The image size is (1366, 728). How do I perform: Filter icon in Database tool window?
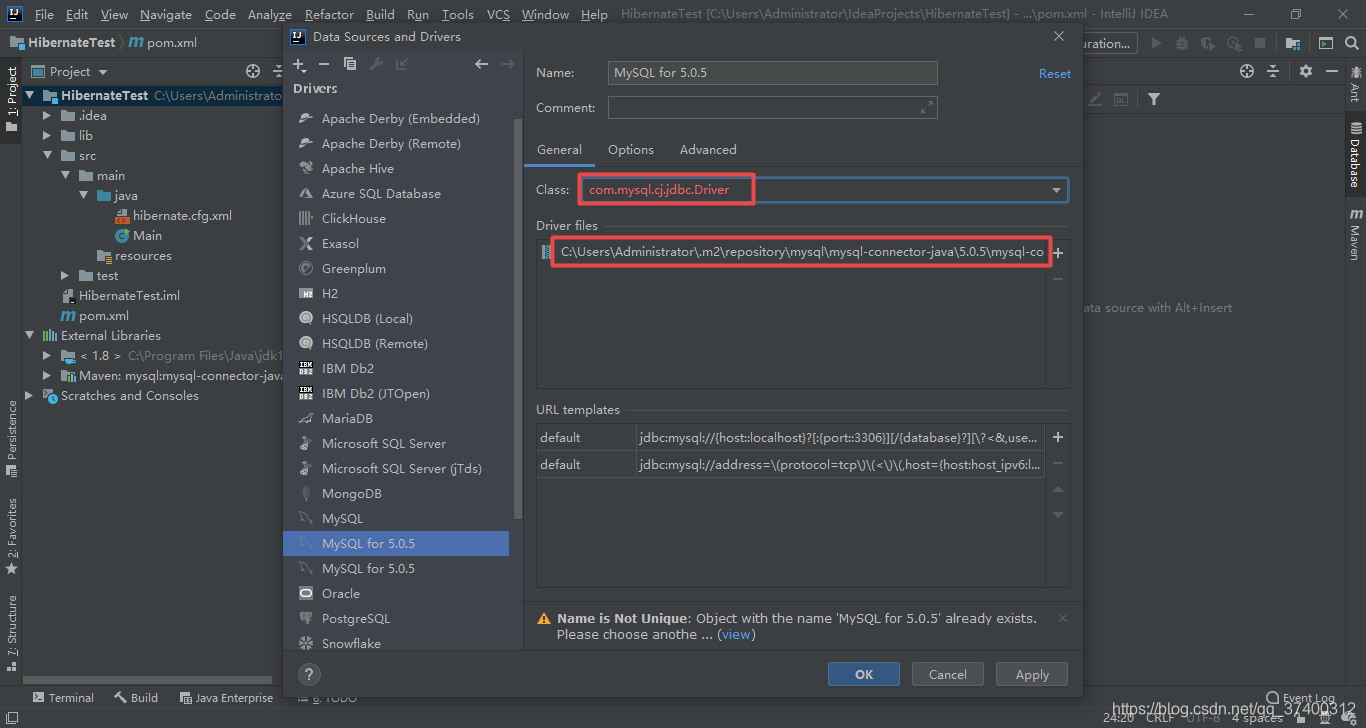pos(1154,99)
